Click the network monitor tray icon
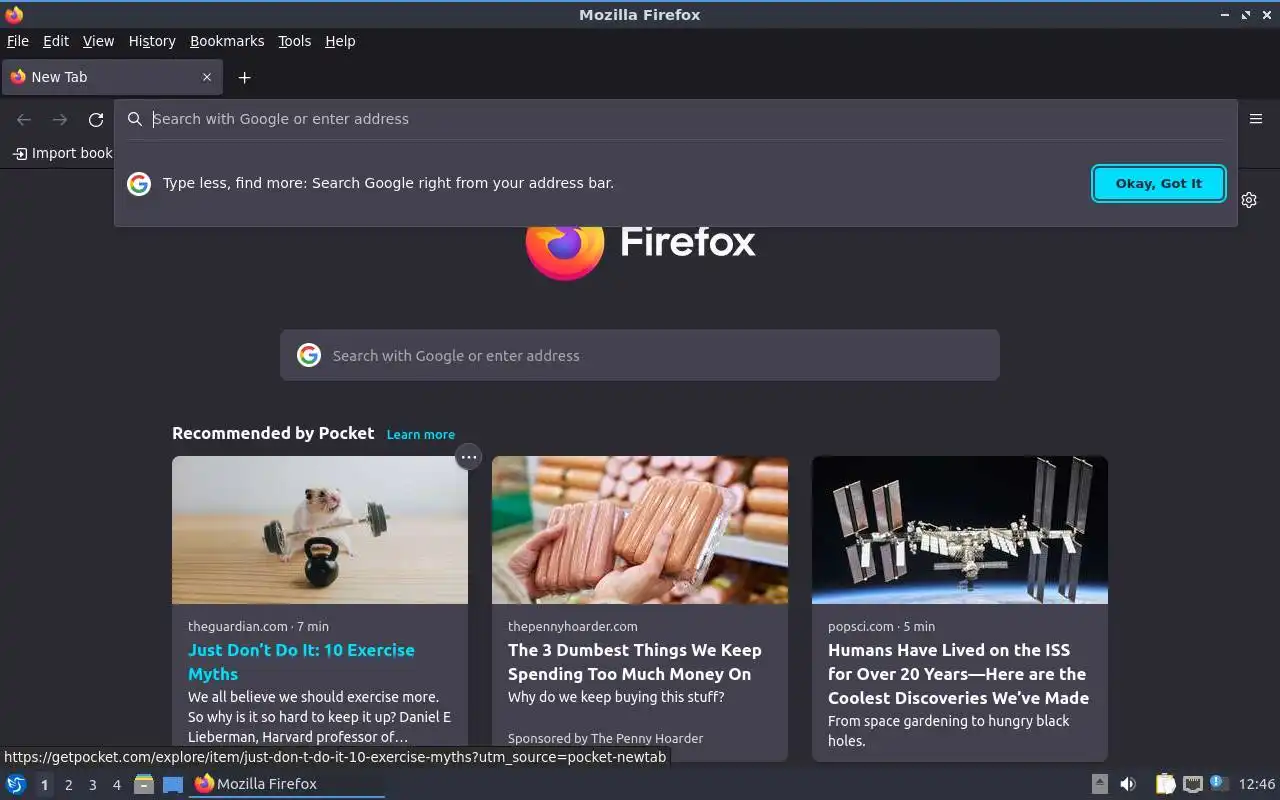The width and height of the screenshot is (1280, 800). click(x=1192, y=784)
